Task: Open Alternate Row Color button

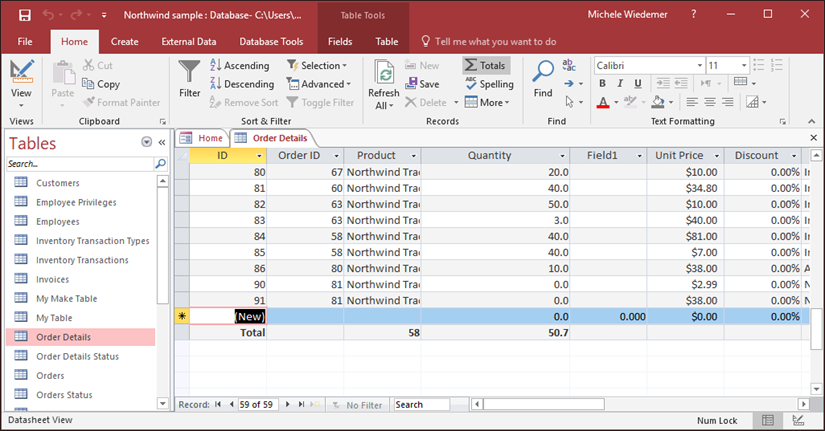Action: 752,102
